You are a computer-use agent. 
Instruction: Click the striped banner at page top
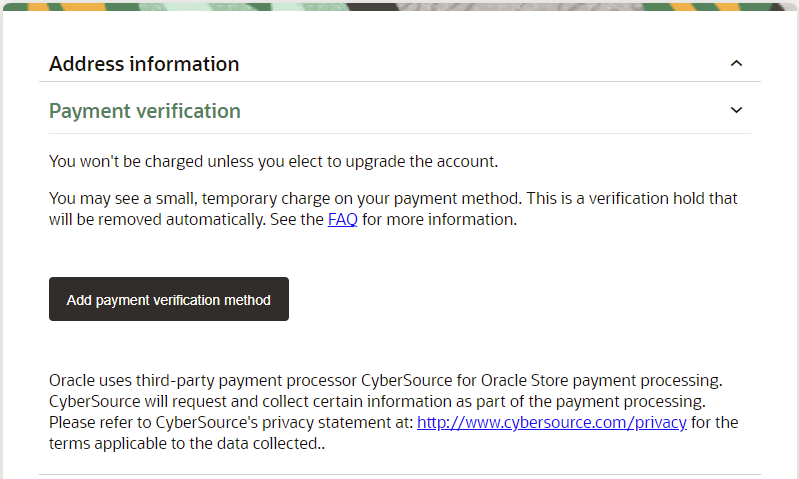[400, 6]
